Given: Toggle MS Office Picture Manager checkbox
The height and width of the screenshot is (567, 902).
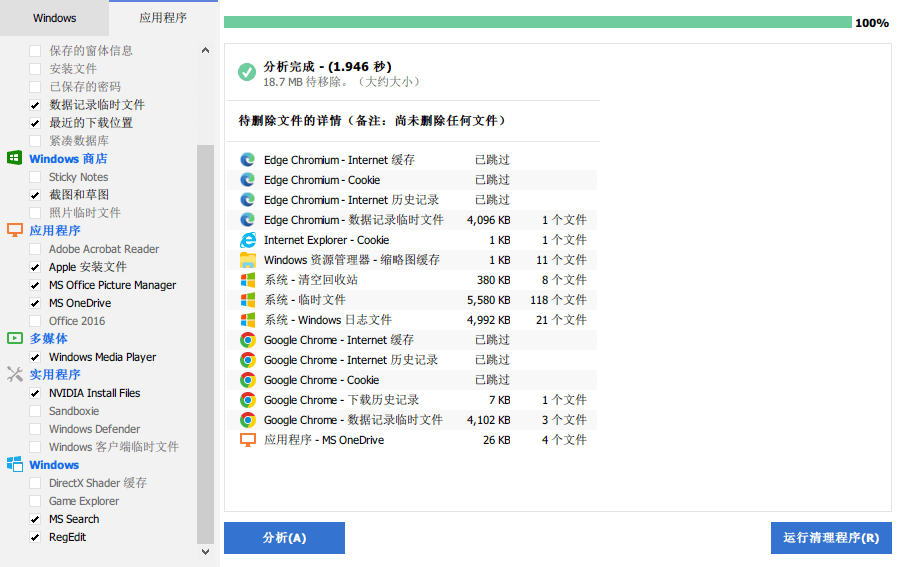Looking at the screenshot, I should click(x=35, y=285).
